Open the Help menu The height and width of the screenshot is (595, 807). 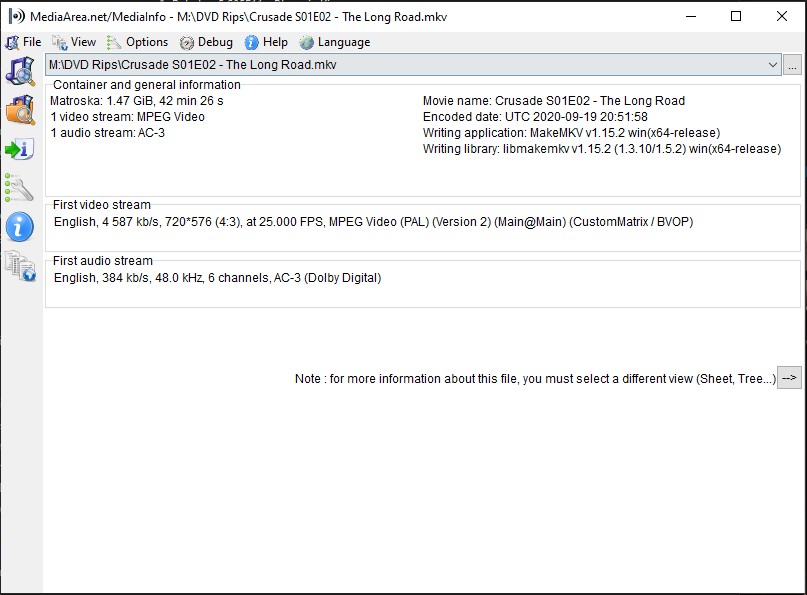(266, 42)
